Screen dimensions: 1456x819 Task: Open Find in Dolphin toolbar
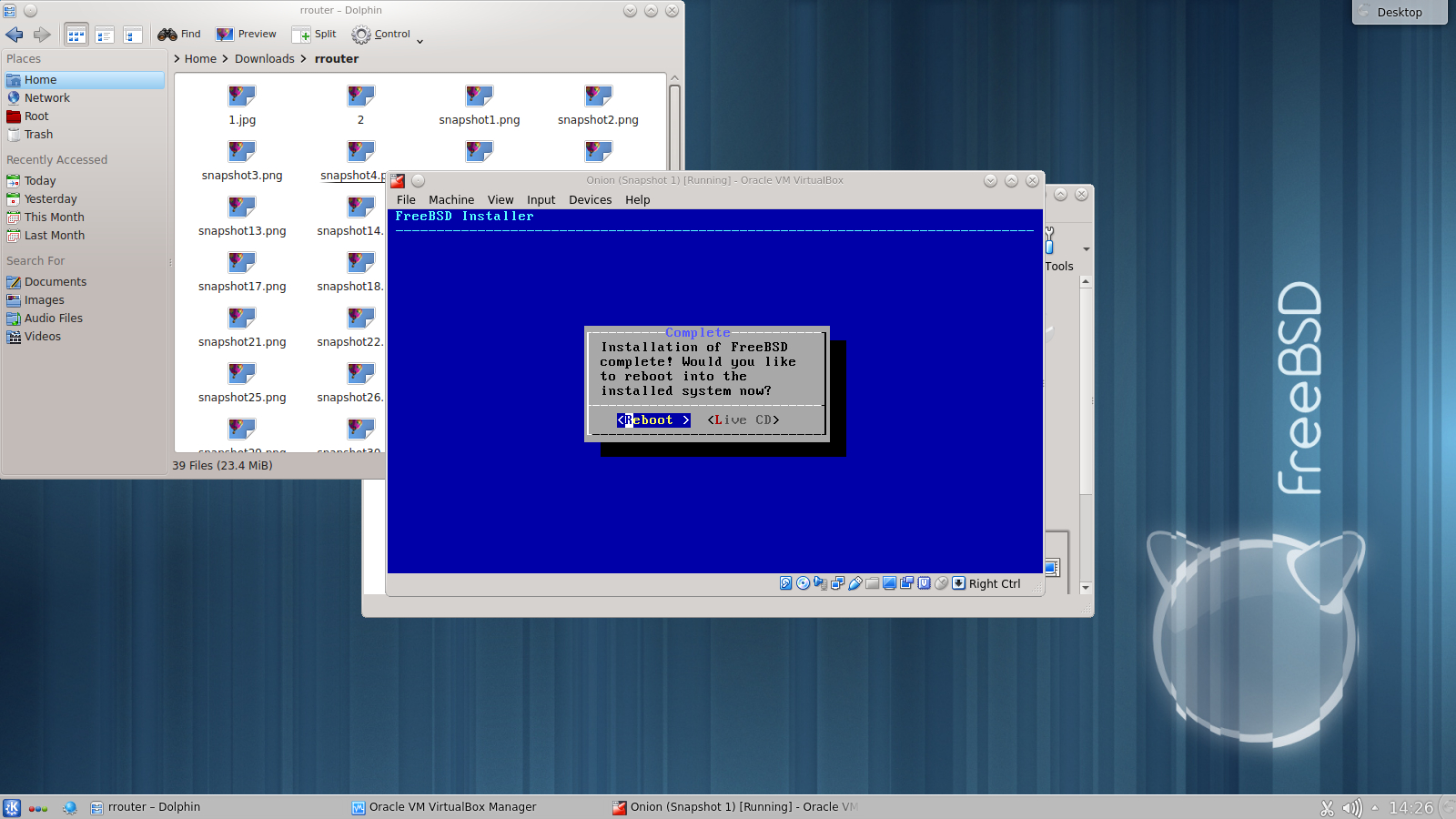coord(179,35)
